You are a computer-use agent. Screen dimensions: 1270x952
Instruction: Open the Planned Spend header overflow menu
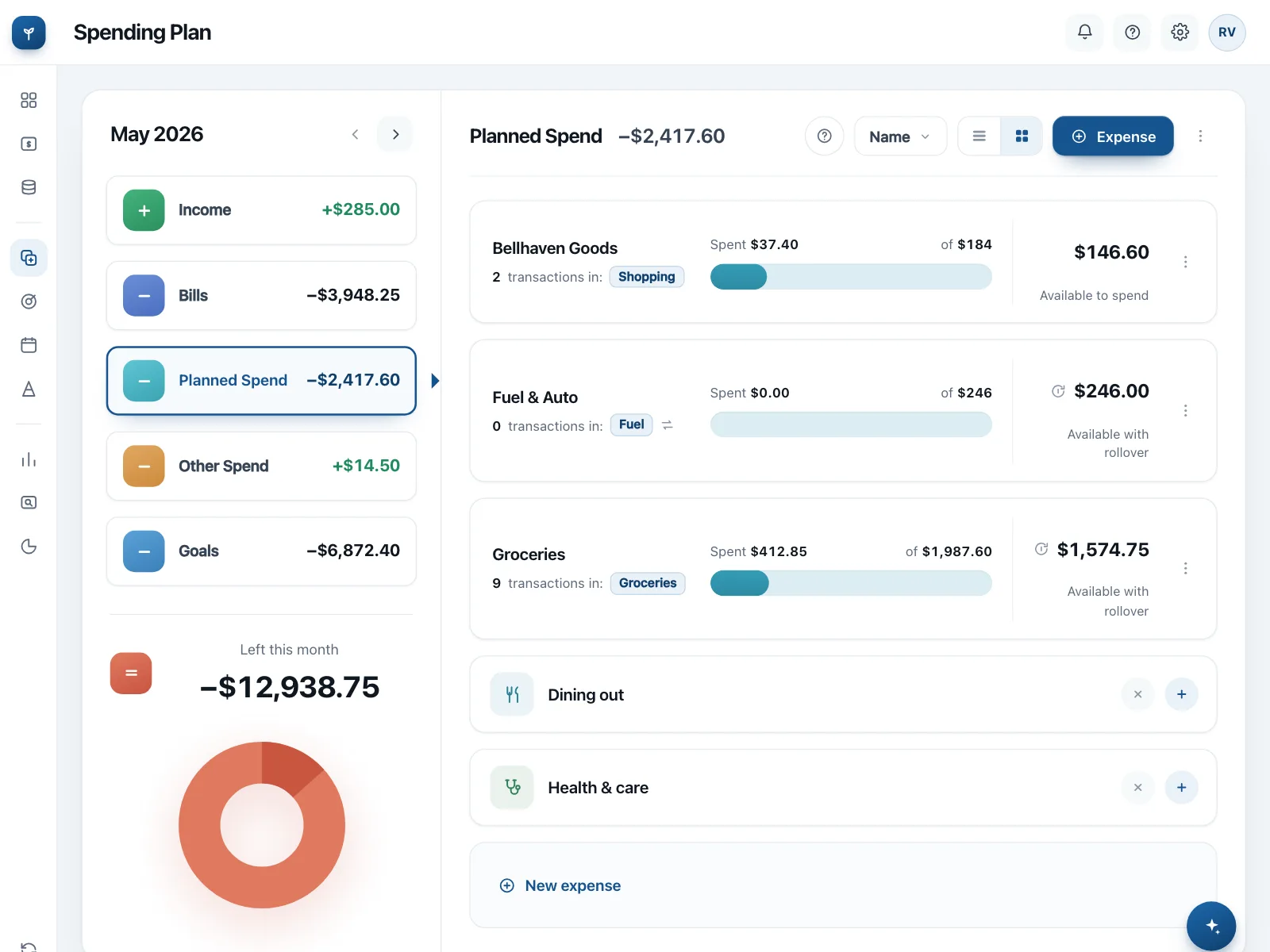point(1200,136)
